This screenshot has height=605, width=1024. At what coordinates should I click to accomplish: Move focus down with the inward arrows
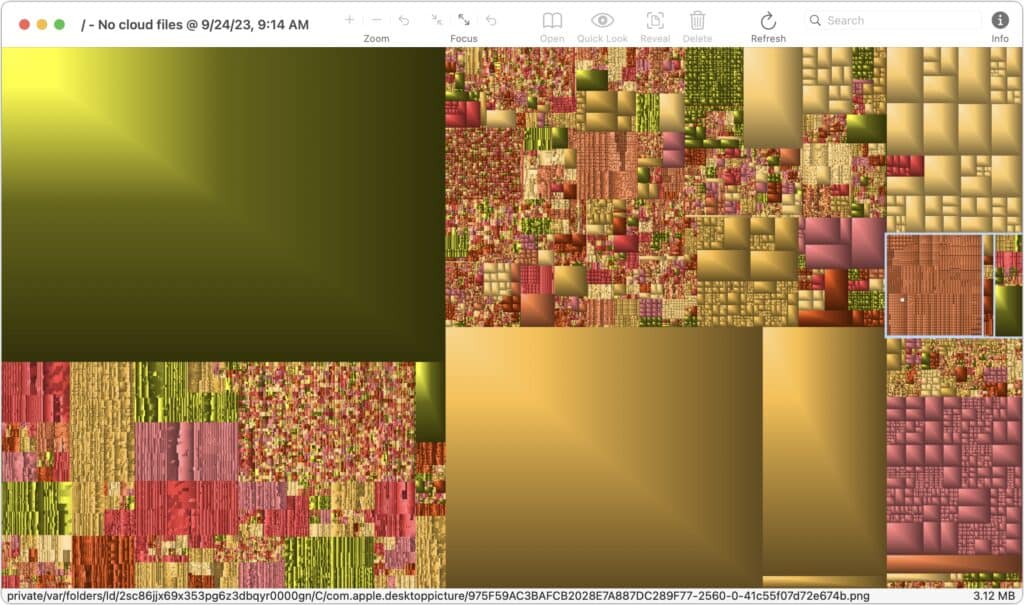[437, 20]
